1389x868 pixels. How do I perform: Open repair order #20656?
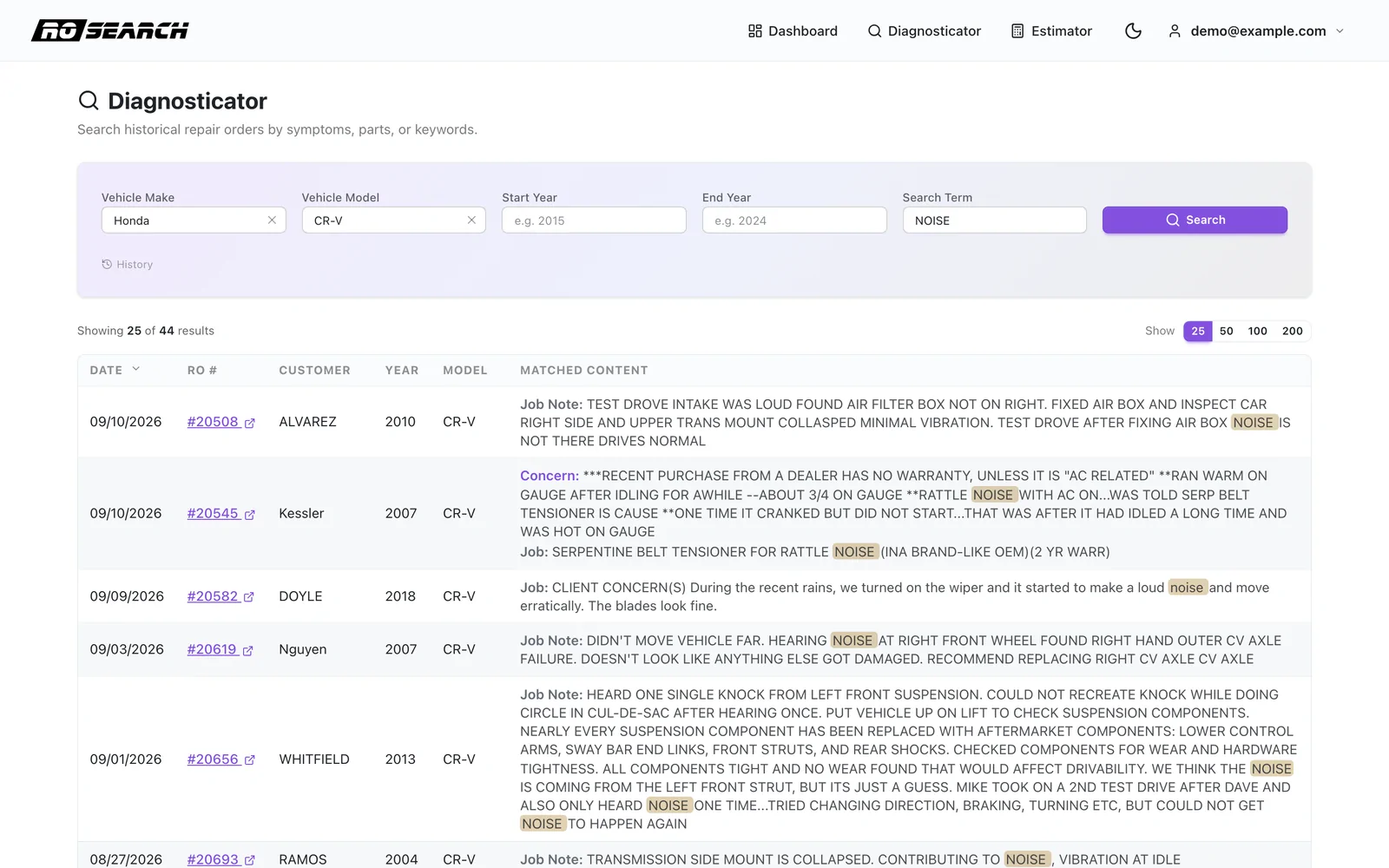[221, 759]
